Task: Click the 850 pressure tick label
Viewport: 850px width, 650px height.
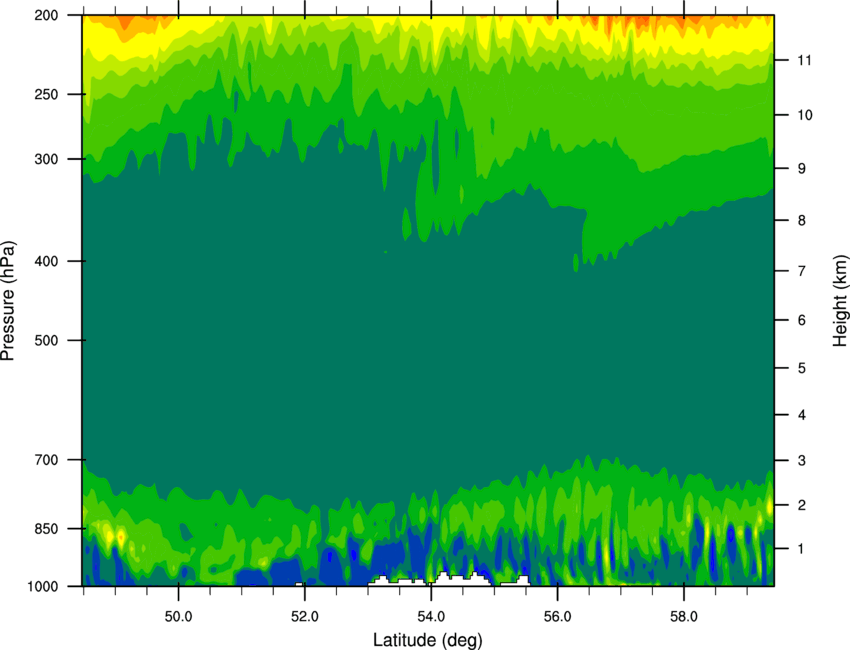Action: click(x=46, y=529)
